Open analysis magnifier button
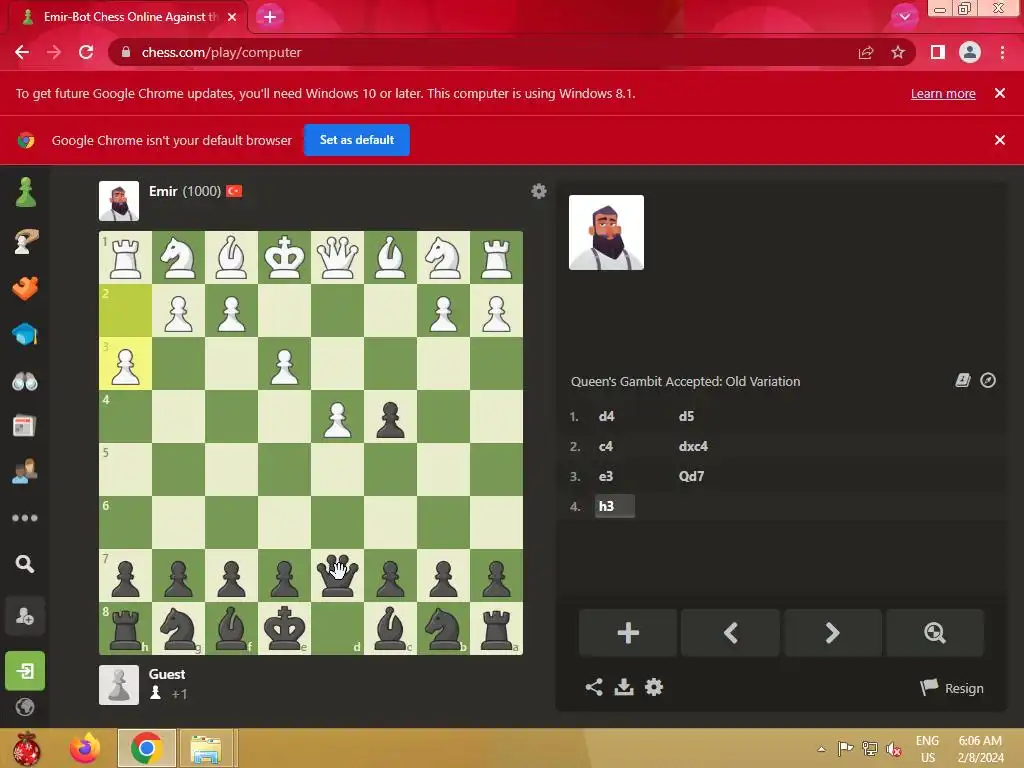1024x768 pixels. click(935, 633)
